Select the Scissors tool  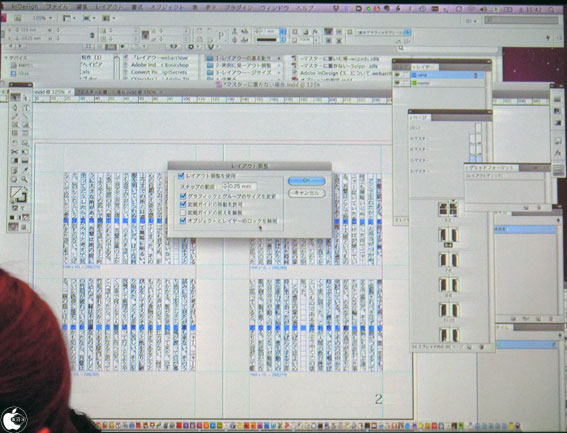coord(15,152)
